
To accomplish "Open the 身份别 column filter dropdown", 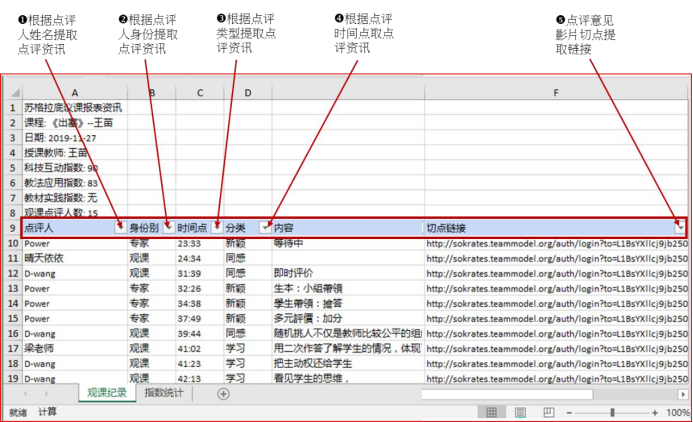I will [x=168, y=228].
